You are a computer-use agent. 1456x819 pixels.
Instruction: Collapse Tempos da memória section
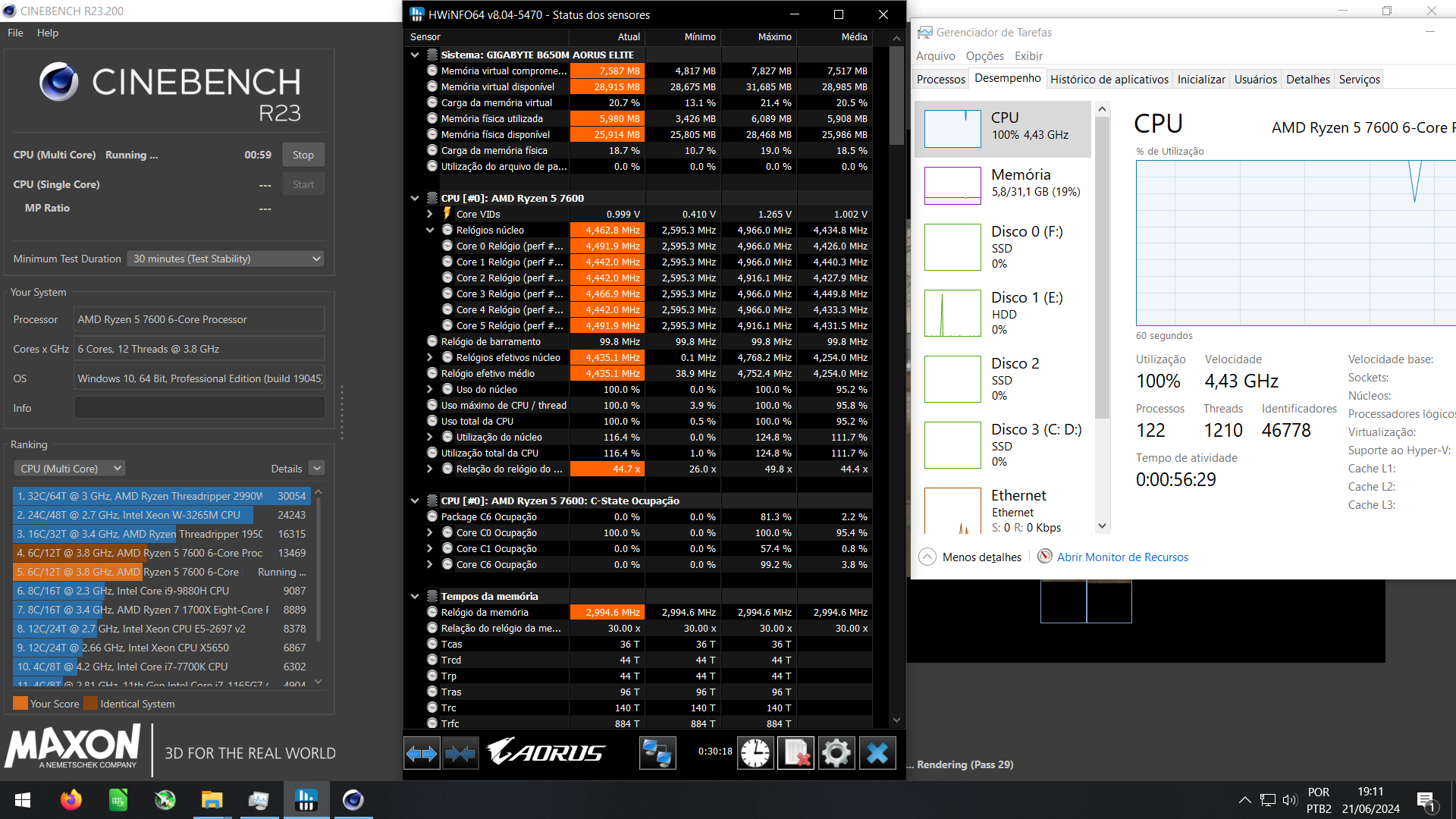415,596
